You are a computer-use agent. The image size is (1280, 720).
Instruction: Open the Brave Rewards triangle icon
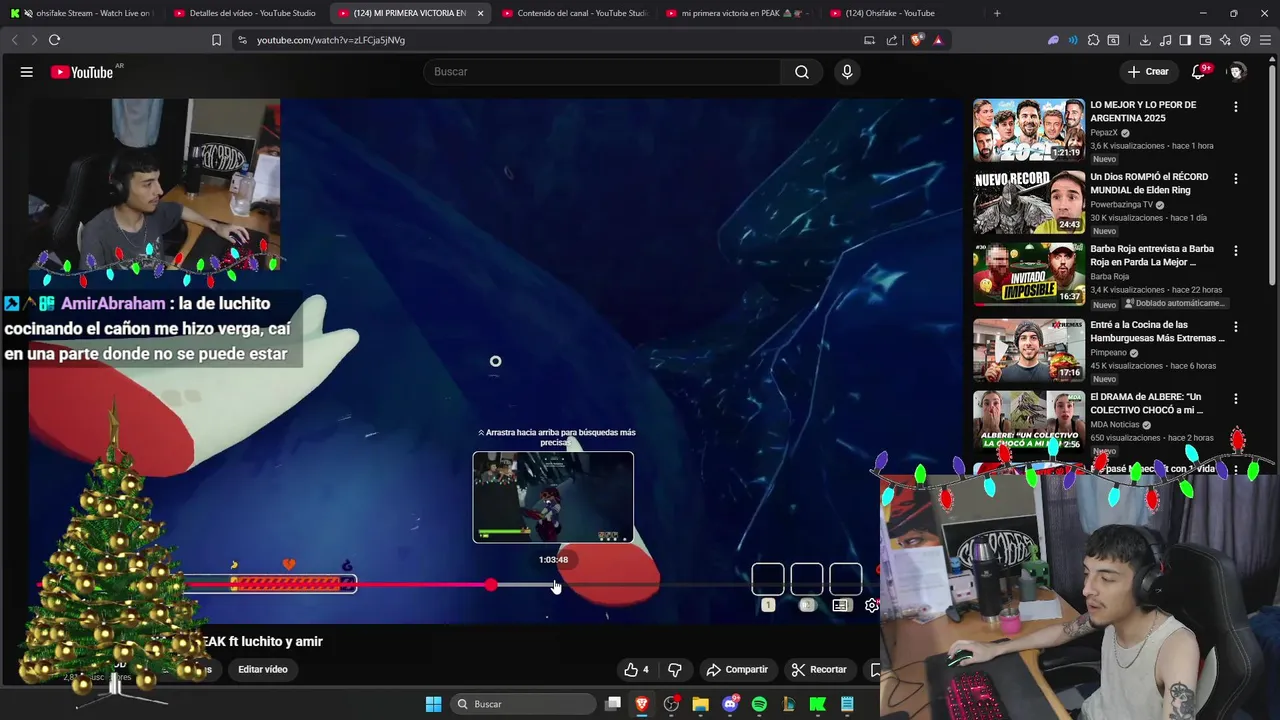pos(938,40)
